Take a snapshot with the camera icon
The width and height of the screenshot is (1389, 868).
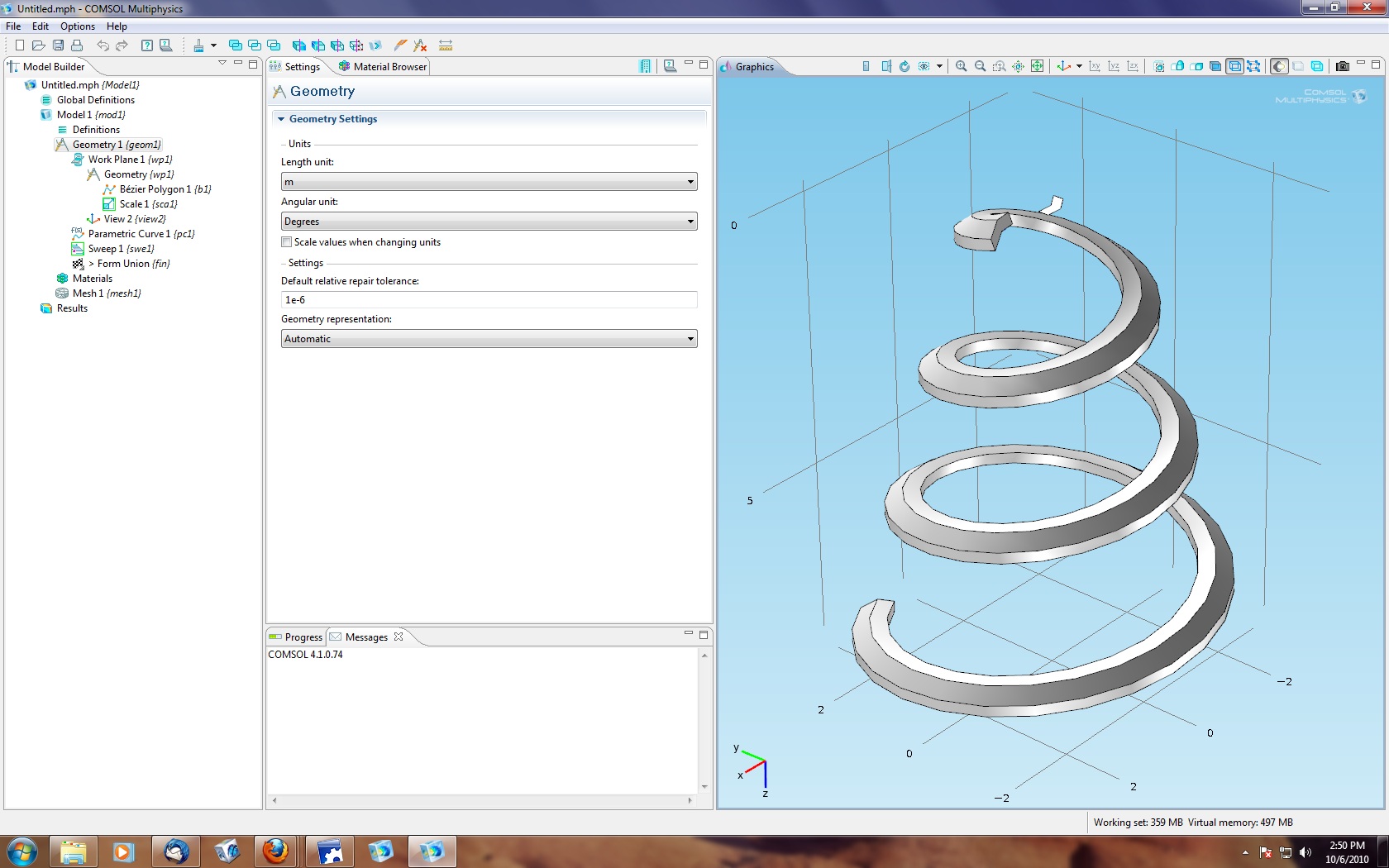click(x=1343, y=66)
